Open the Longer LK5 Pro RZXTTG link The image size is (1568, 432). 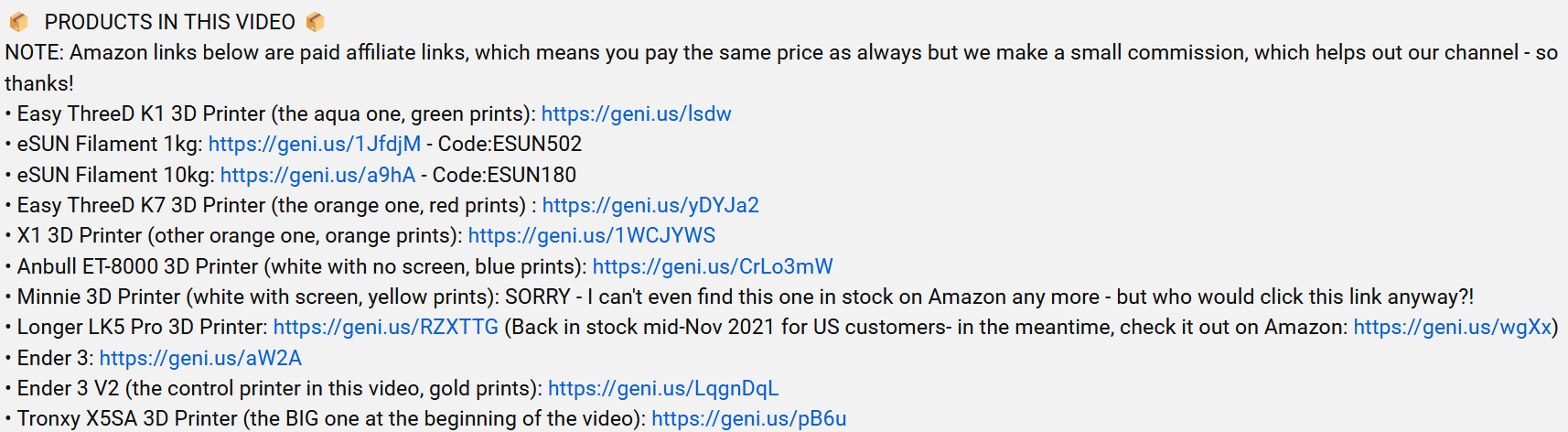(386, 327)
